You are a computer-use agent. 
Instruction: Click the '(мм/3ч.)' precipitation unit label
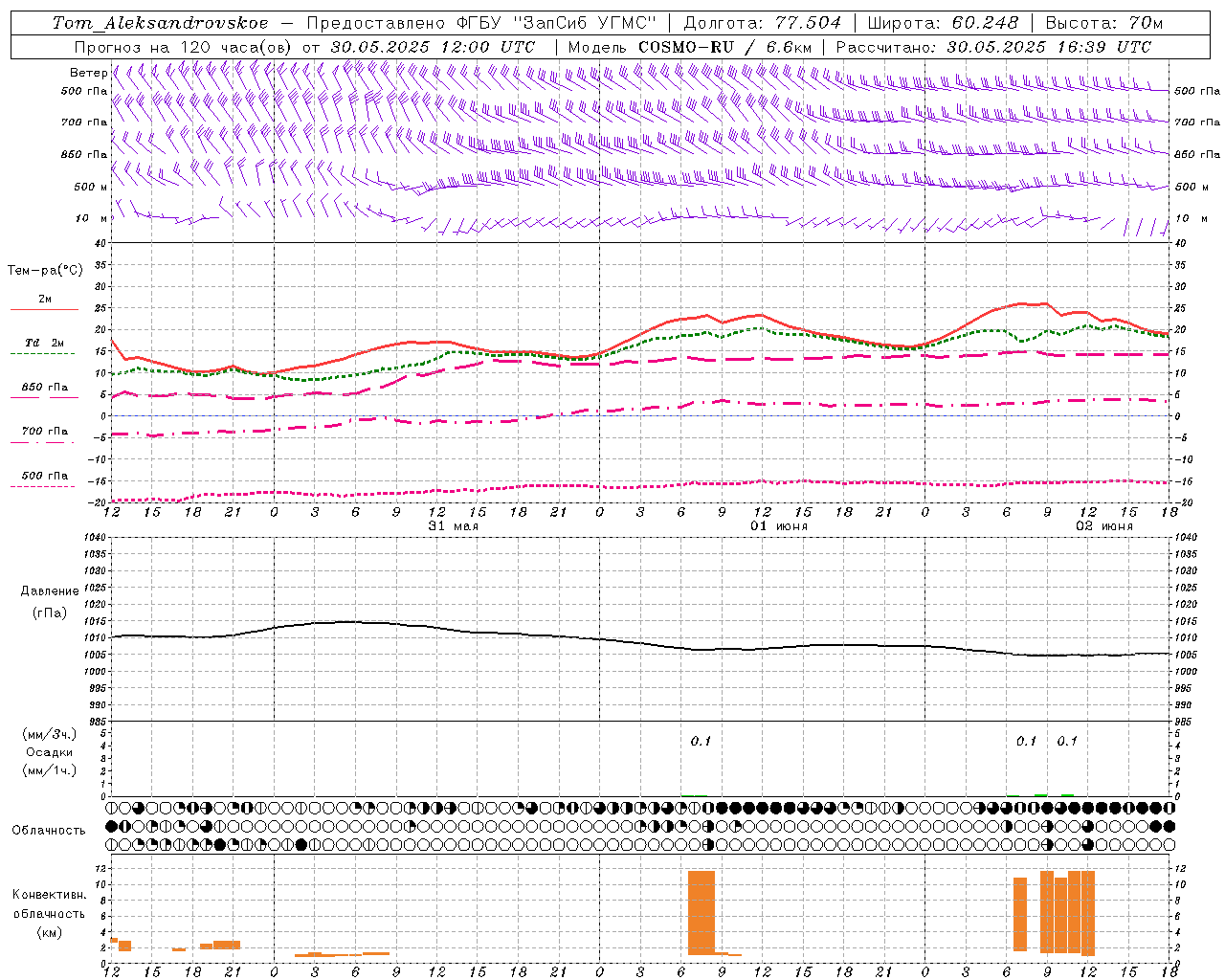click(50, 734)
